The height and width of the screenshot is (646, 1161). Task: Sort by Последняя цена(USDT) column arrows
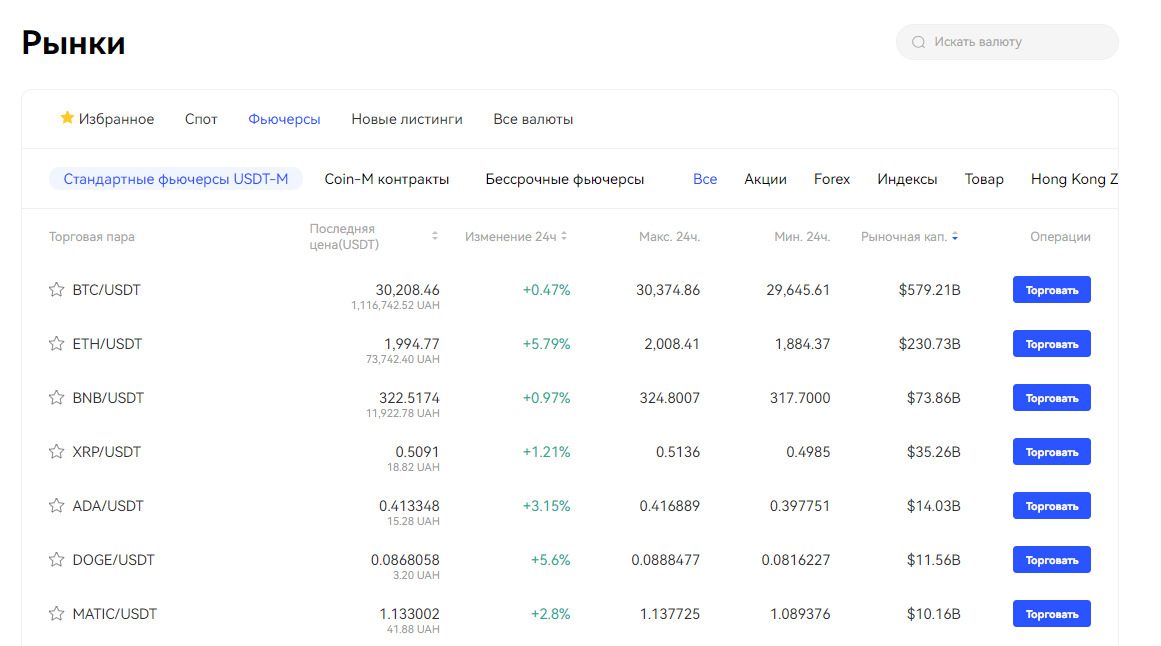435,237
